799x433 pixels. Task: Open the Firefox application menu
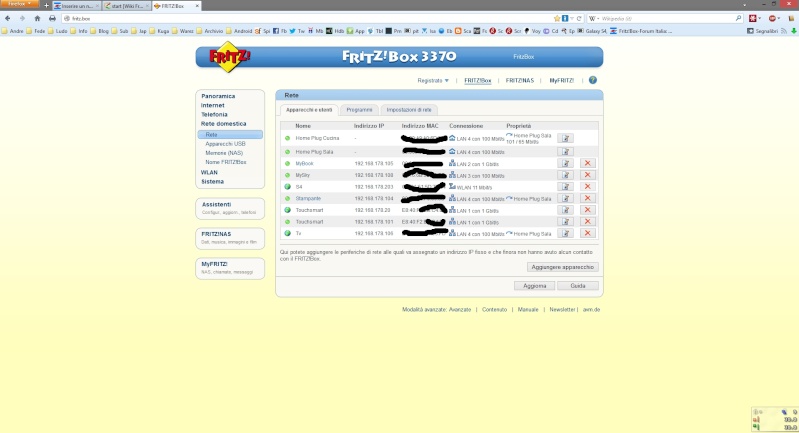[19, 4]
